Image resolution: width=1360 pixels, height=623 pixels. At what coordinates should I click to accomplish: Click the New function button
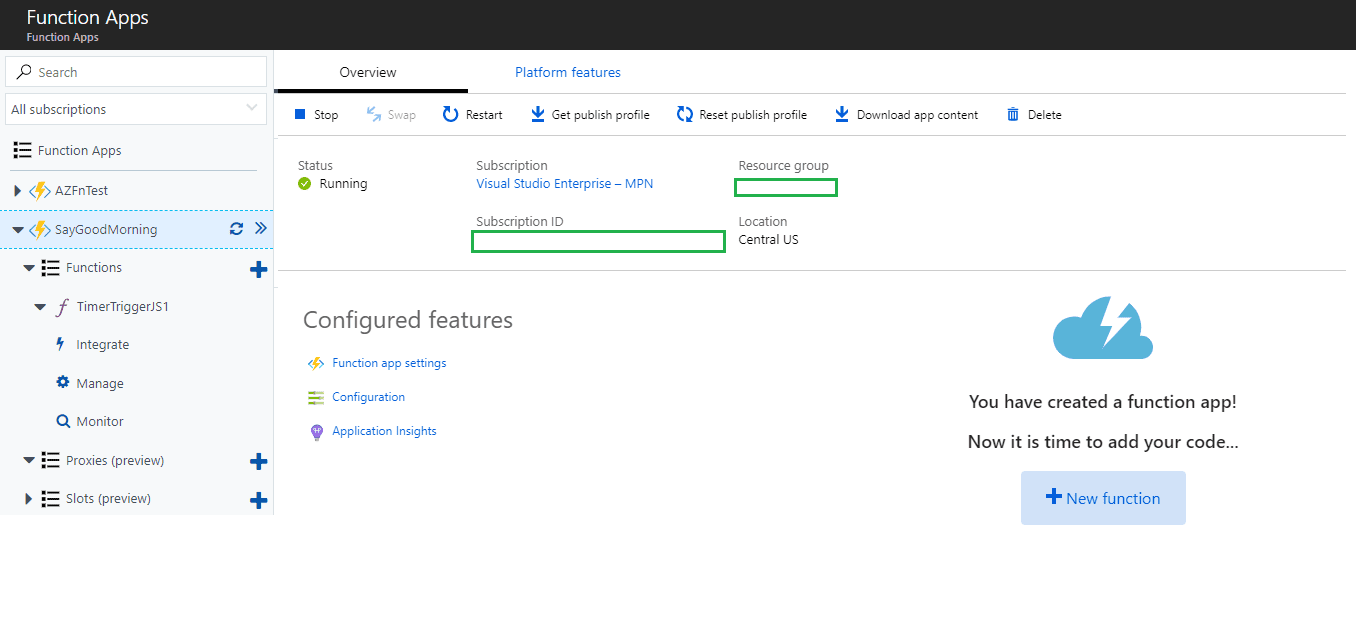click(x=1102, y=498)
